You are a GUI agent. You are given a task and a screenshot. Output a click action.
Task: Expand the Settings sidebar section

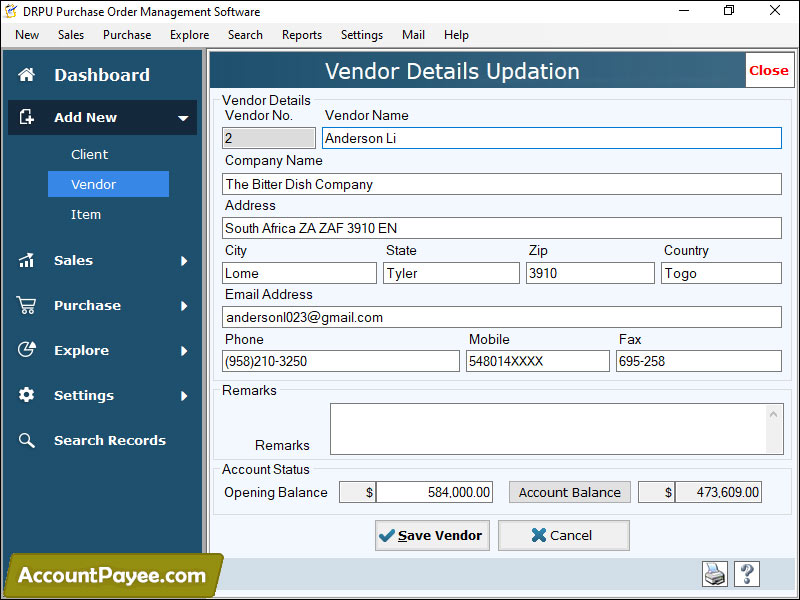pos(183,395)
